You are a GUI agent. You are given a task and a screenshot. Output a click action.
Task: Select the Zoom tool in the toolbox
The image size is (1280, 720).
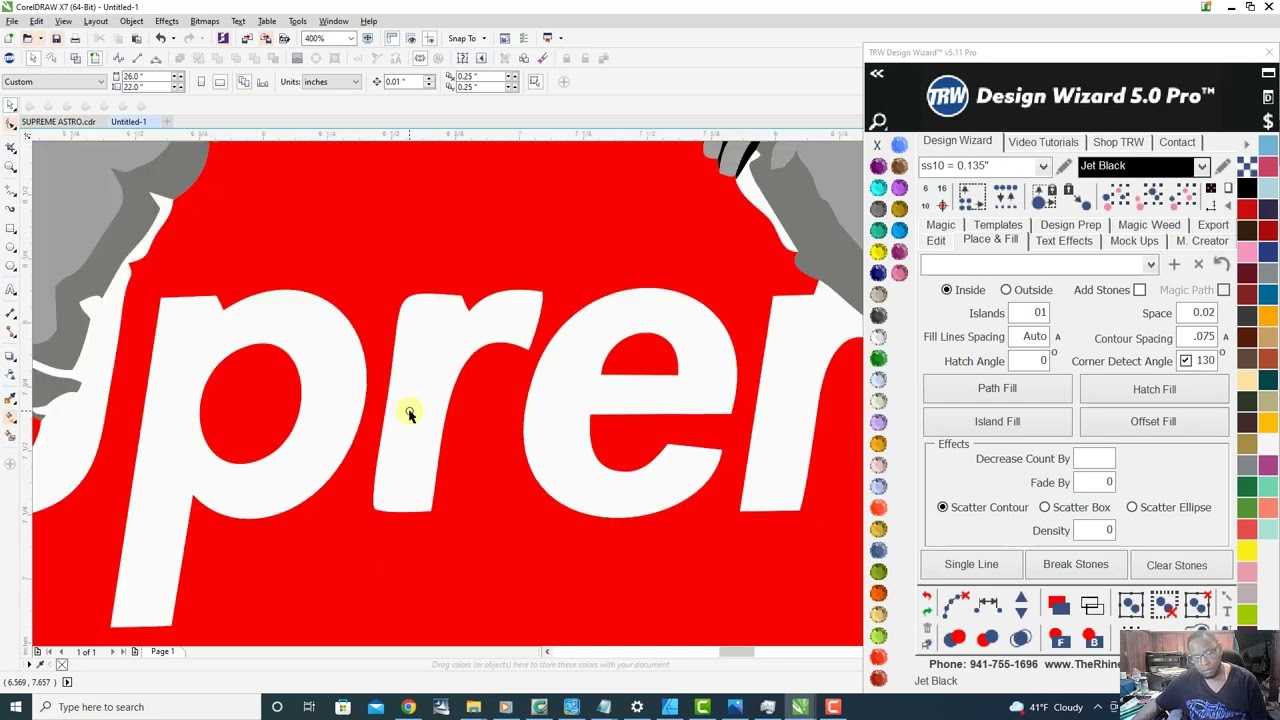[10, 167]
